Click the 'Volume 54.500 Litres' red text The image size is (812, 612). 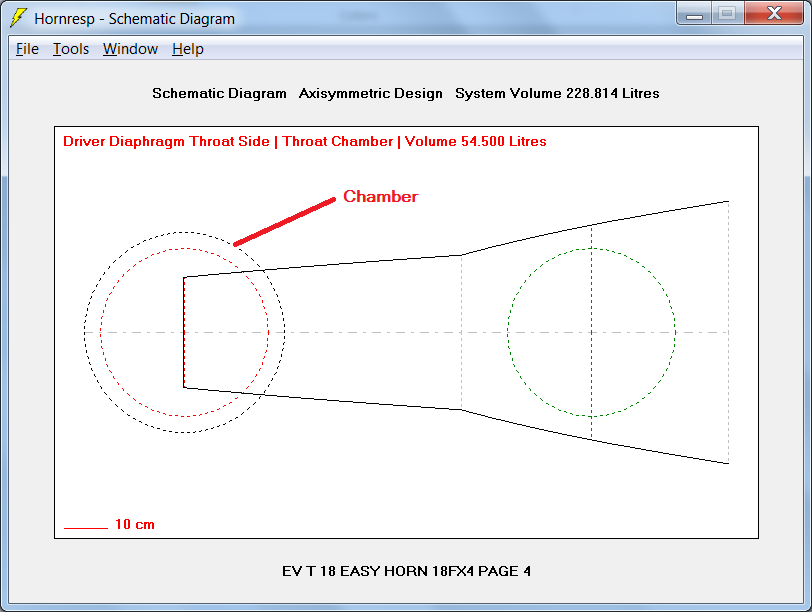[475, 141]
